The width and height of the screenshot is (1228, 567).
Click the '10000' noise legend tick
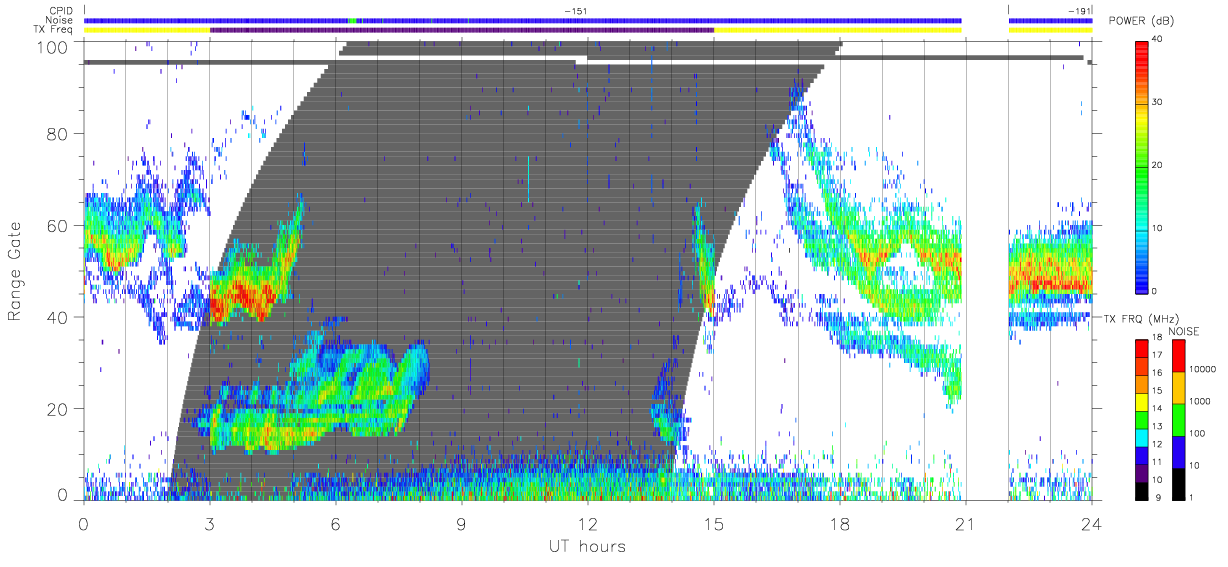coord(1203,369)
